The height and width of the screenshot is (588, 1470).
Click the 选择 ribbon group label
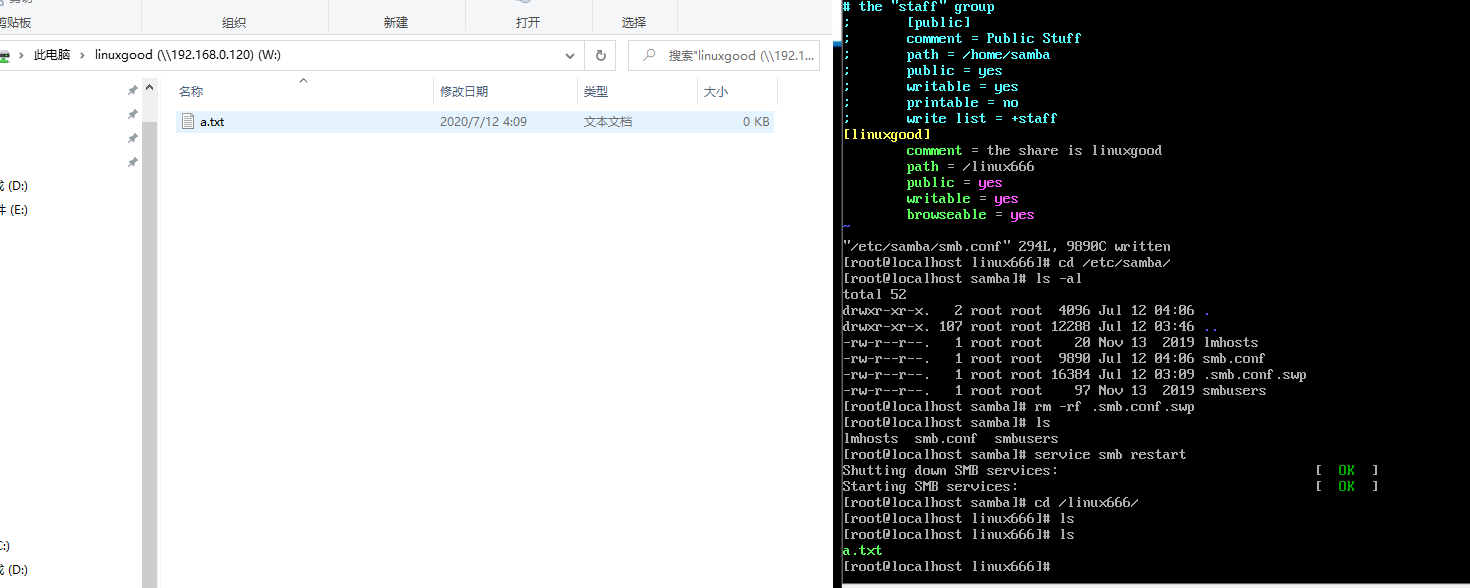tap(634, 22)
